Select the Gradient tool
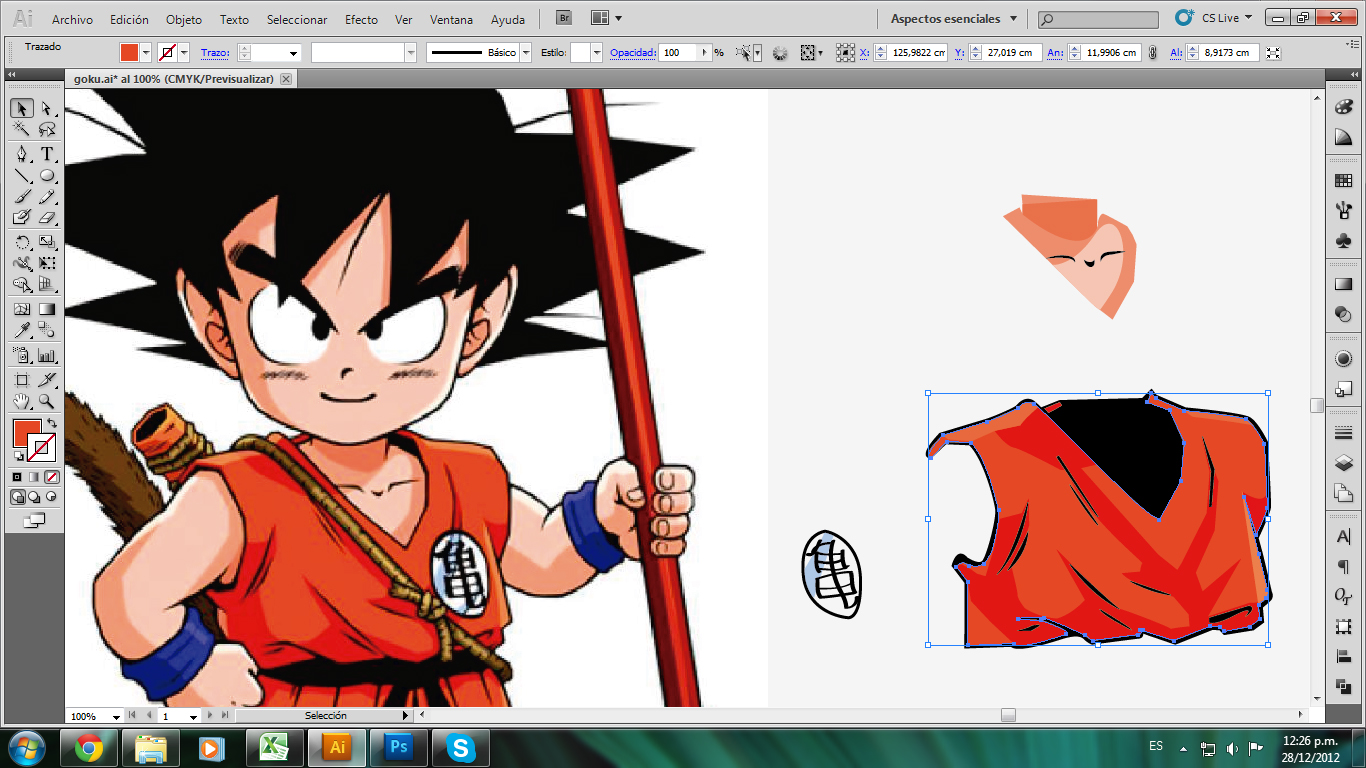The image size is (1366, 768). (x=46, y=309)
